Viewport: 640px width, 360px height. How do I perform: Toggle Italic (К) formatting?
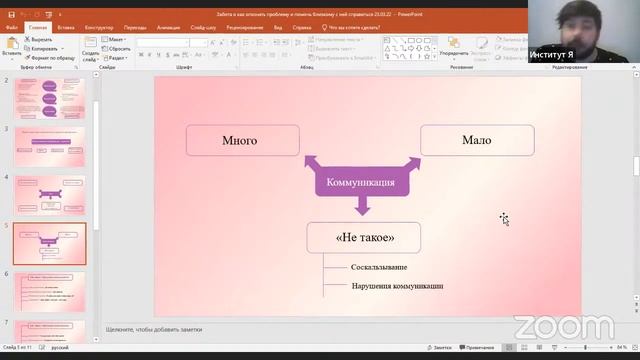pos(150,55)
